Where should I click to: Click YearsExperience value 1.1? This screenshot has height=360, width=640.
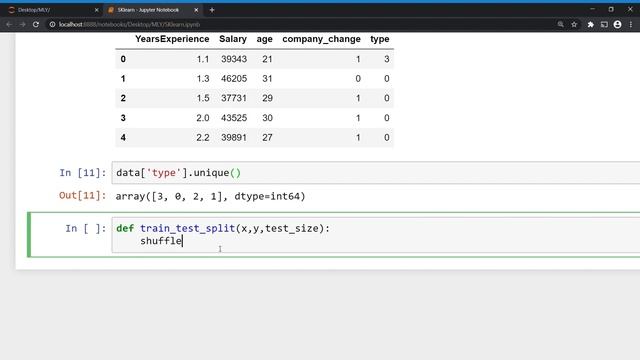203,59
